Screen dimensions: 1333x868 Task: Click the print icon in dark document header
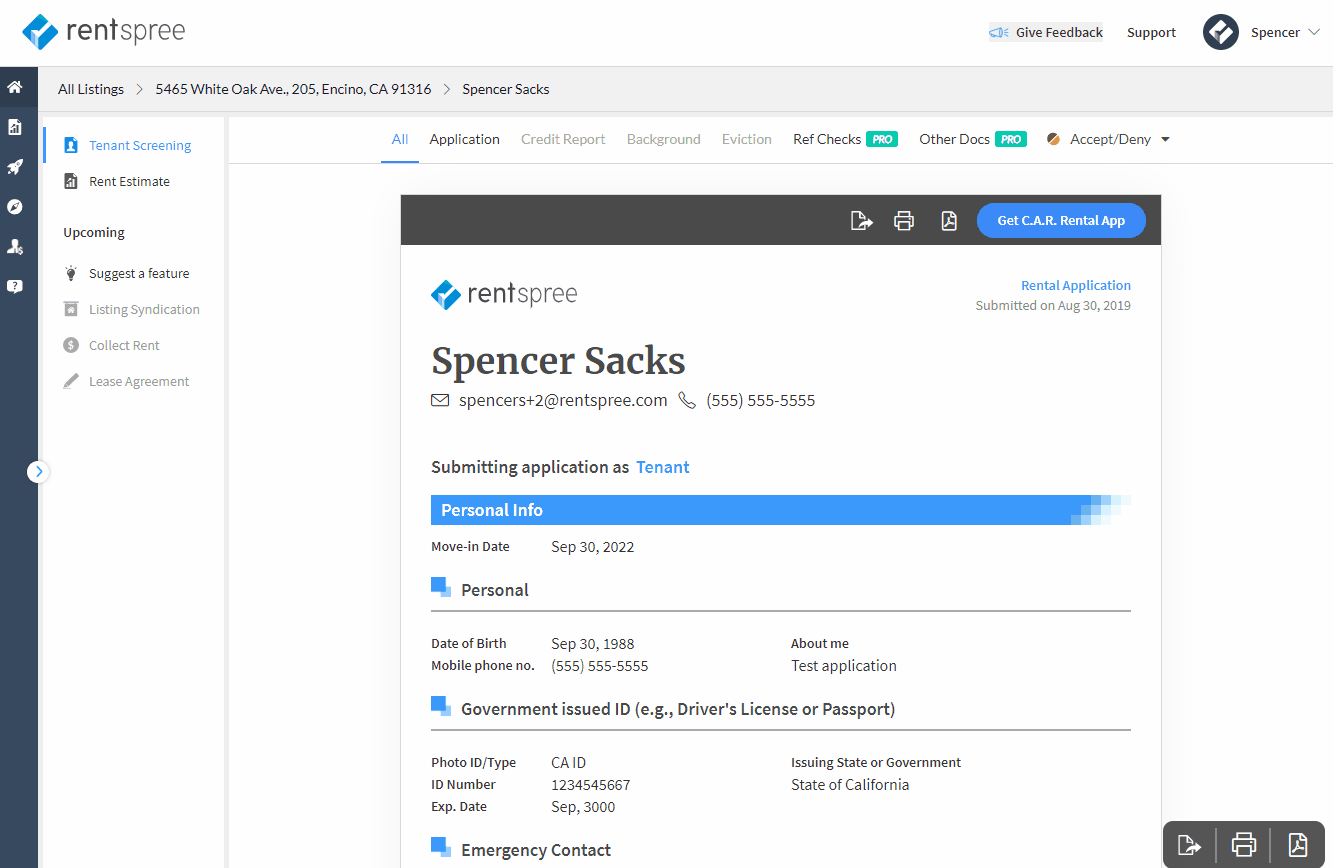[x=904, y=221]
